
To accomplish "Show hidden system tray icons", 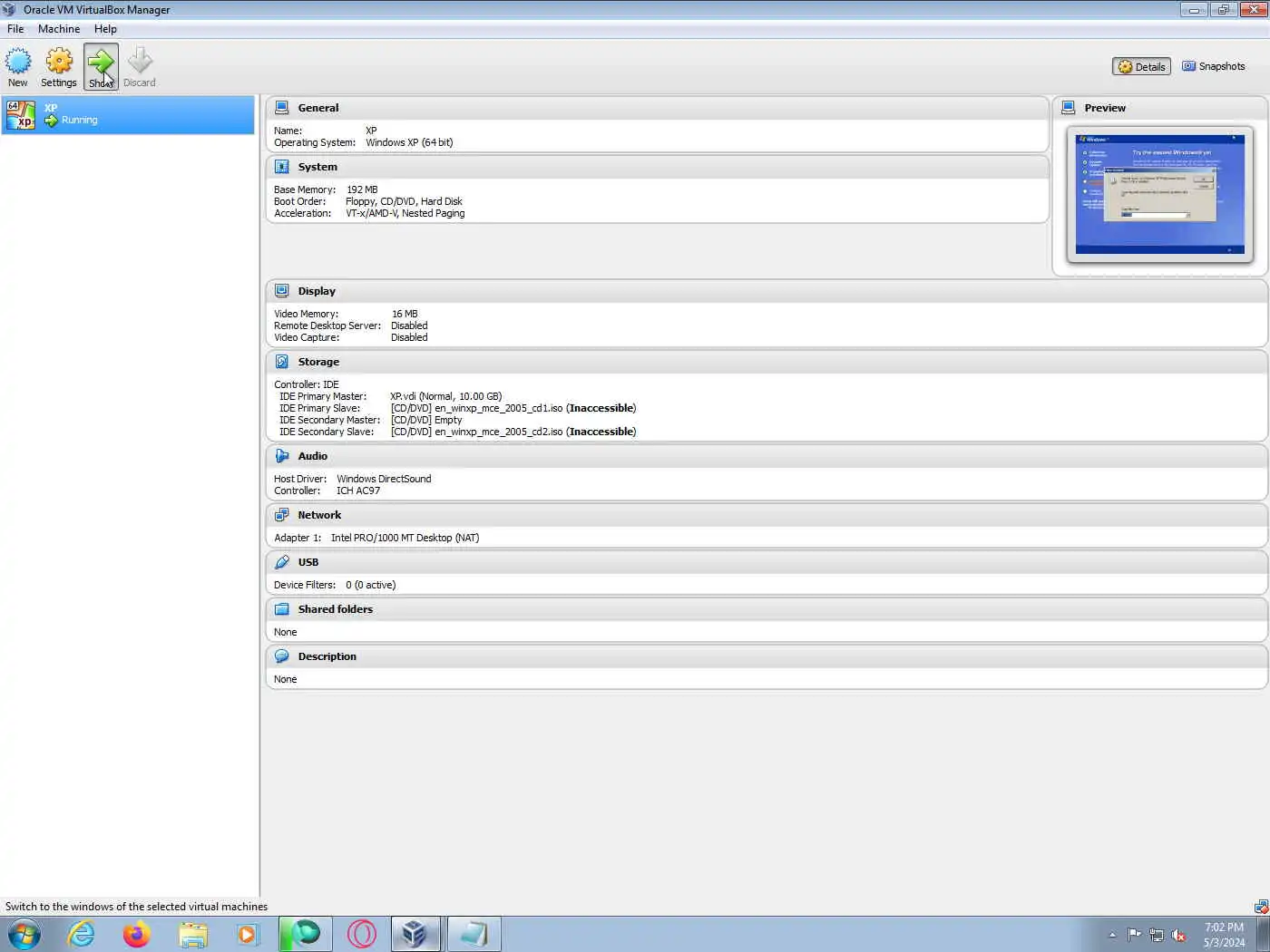I will point(1112,935).
